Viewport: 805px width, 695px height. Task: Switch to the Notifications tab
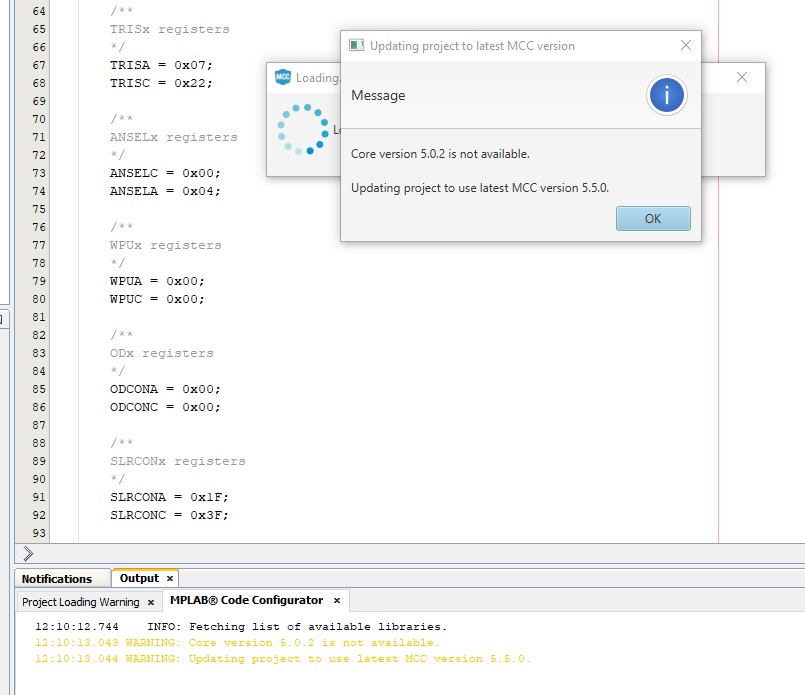pyautogui.click(x=57, y=579)
